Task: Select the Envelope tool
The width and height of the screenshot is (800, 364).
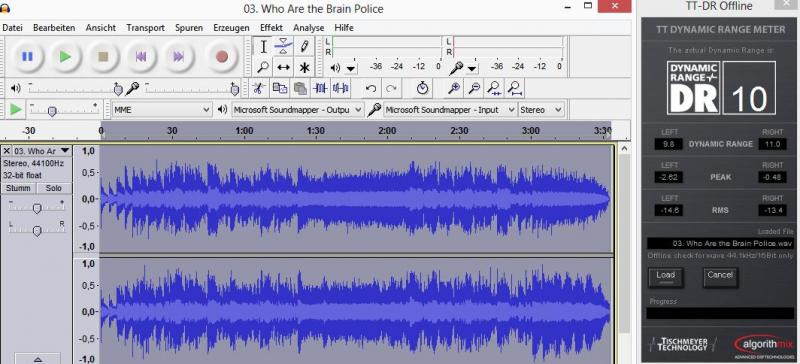Action: click(x=283, y=47)
